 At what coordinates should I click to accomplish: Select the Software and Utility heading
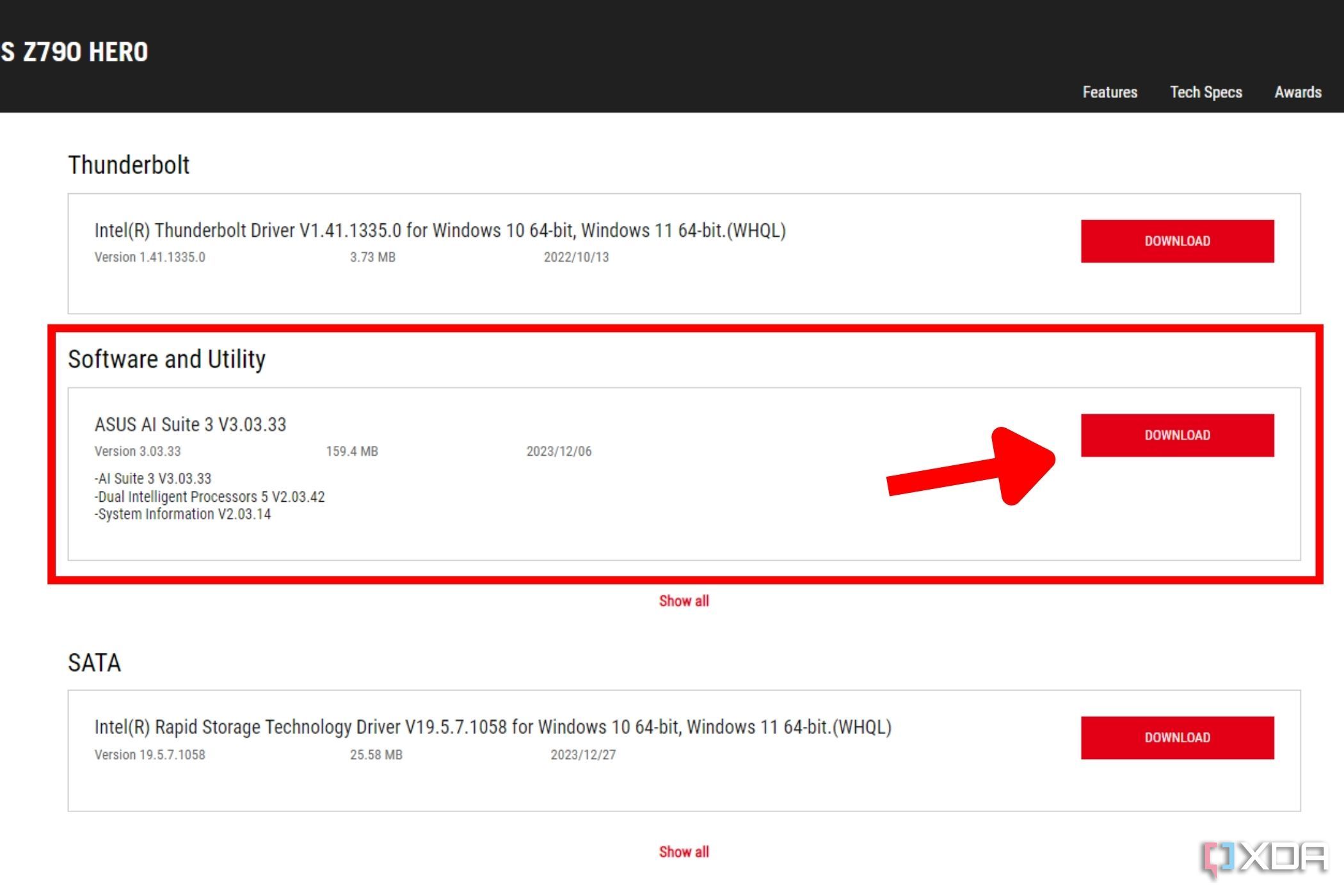(x=166, y=360)
